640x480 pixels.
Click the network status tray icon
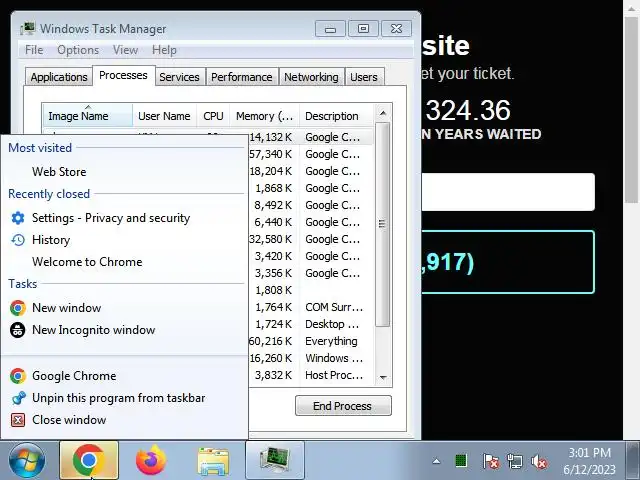[x=515, y=461]
